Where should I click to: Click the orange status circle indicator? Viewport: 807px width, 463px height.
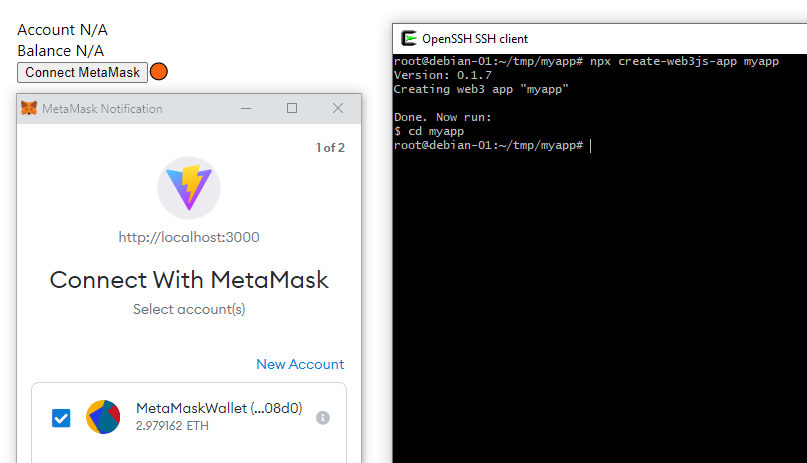[159, 72]
